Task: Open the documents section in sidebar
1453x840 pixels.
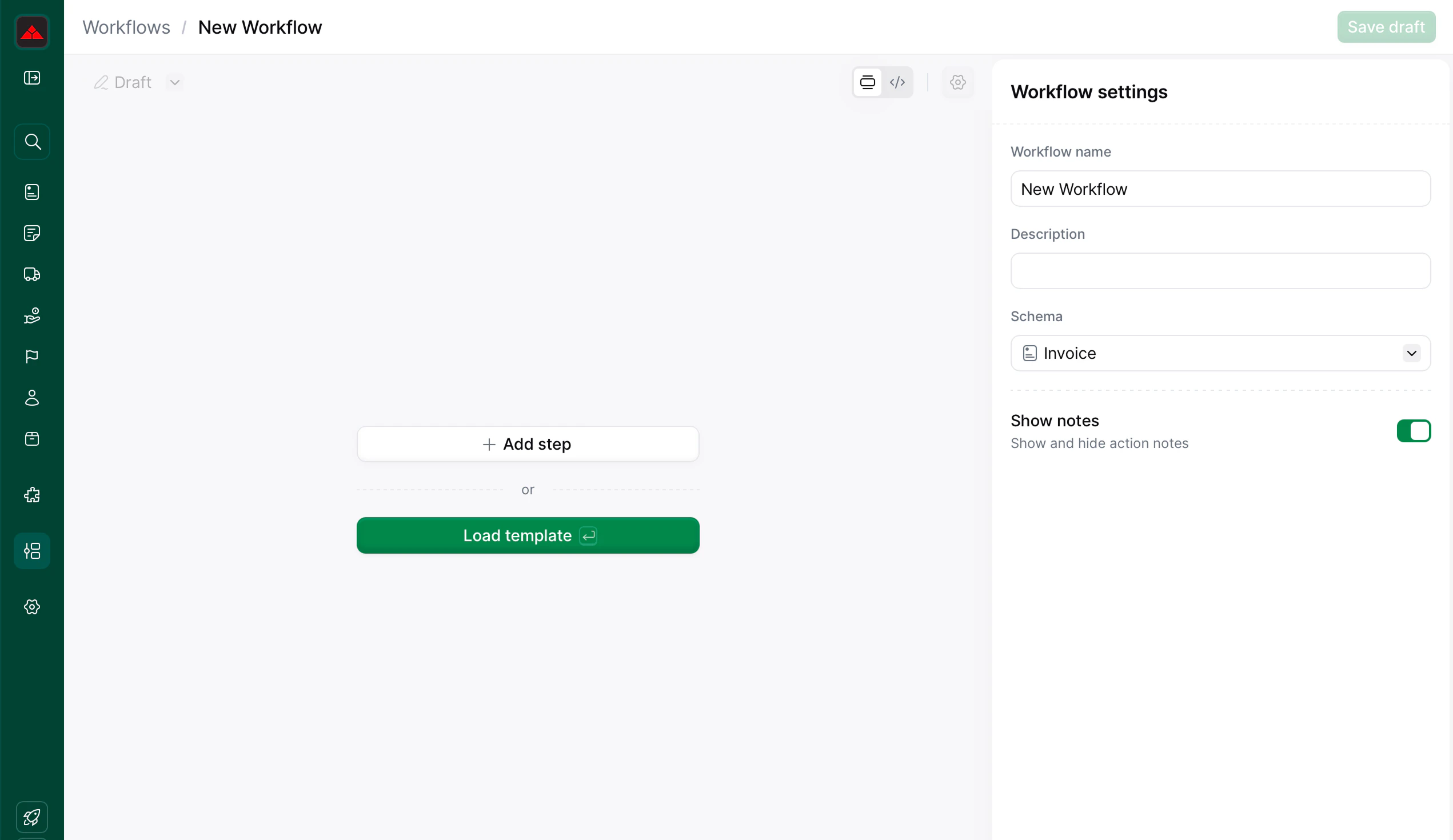Action: (31, 192)
